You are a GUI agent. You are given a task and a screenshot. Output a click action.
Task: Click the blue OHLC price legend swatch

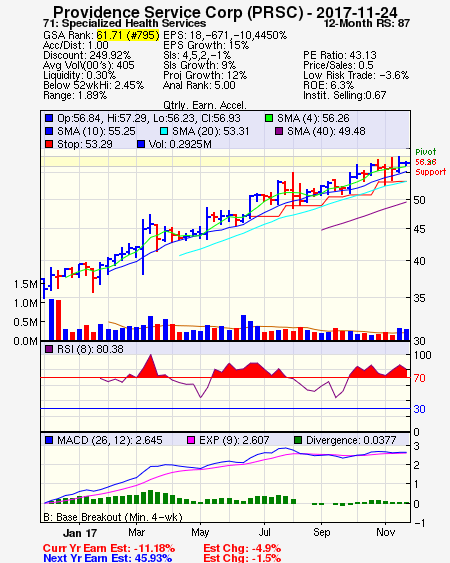[x=49, y=118]
